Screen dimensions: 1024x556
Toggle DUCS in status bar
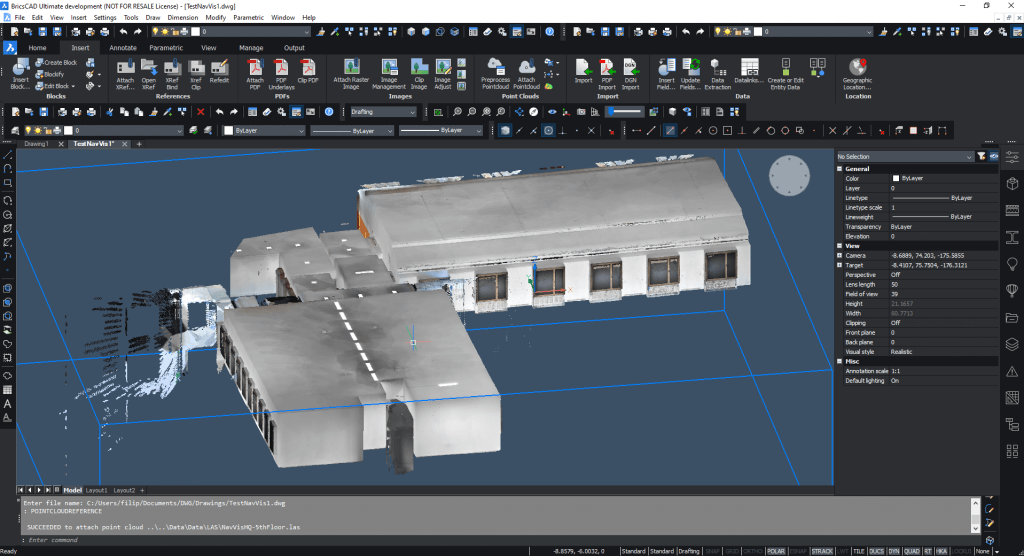coord(876,551)
